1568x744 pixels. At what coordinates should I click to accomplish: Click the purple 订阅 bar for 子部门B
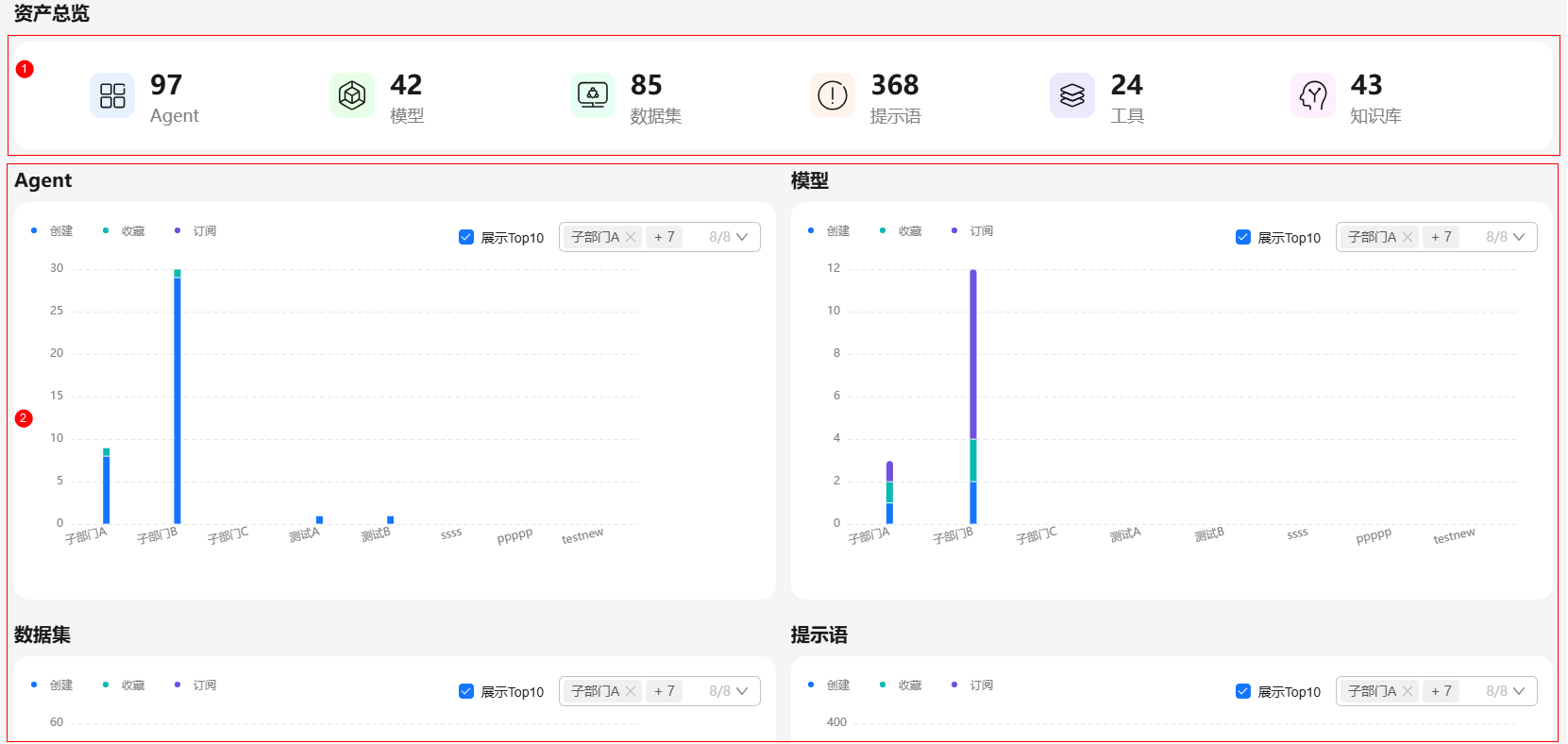[x=973, y=354]
